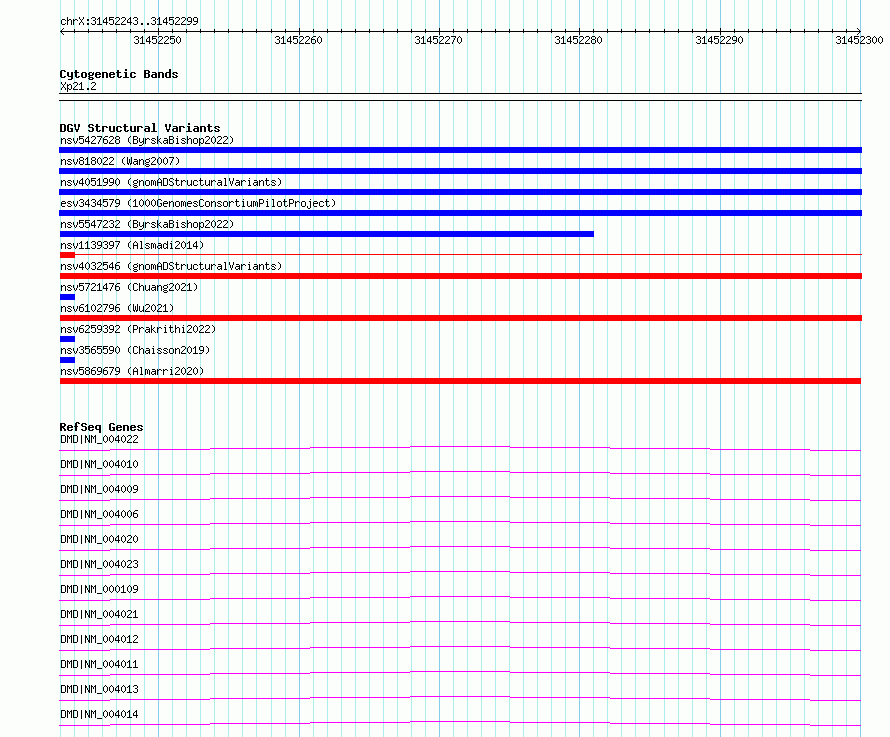
Task: Click the small blue block under nsv5721476
Action: (67, 297)
